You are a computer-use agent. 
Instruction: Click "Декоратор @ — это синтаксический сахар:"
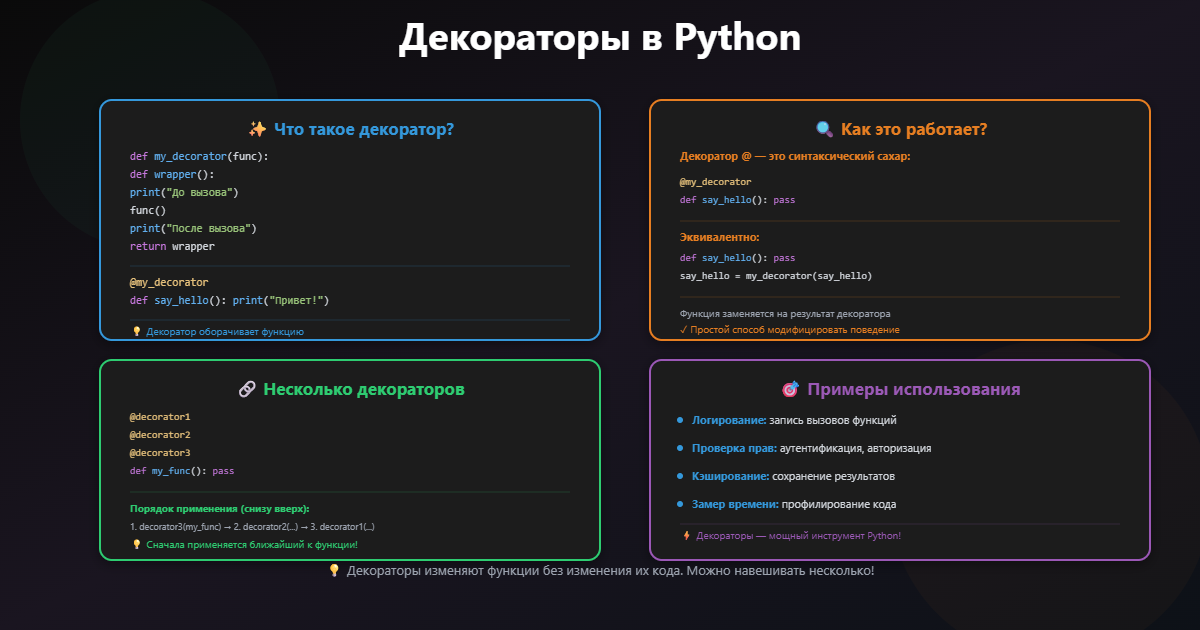click(795, 156)
